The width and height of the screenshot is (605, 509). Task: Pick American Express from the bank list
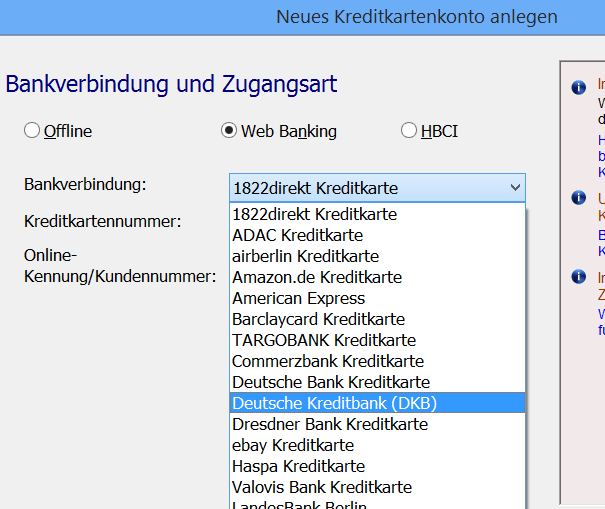(298, 298)
